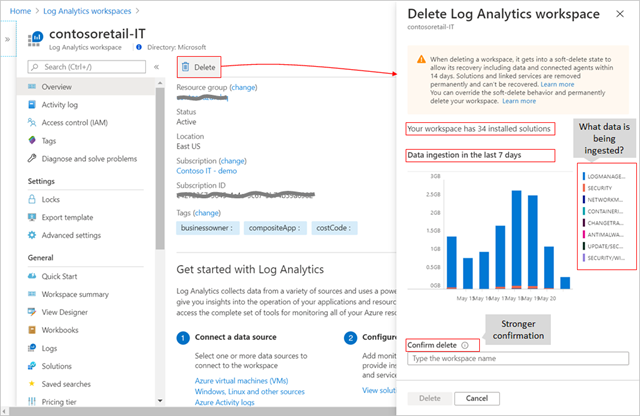This screenshot has width=640, height=416.
Task: Click Learn more link about permanent delete
Action: (519, 101)
